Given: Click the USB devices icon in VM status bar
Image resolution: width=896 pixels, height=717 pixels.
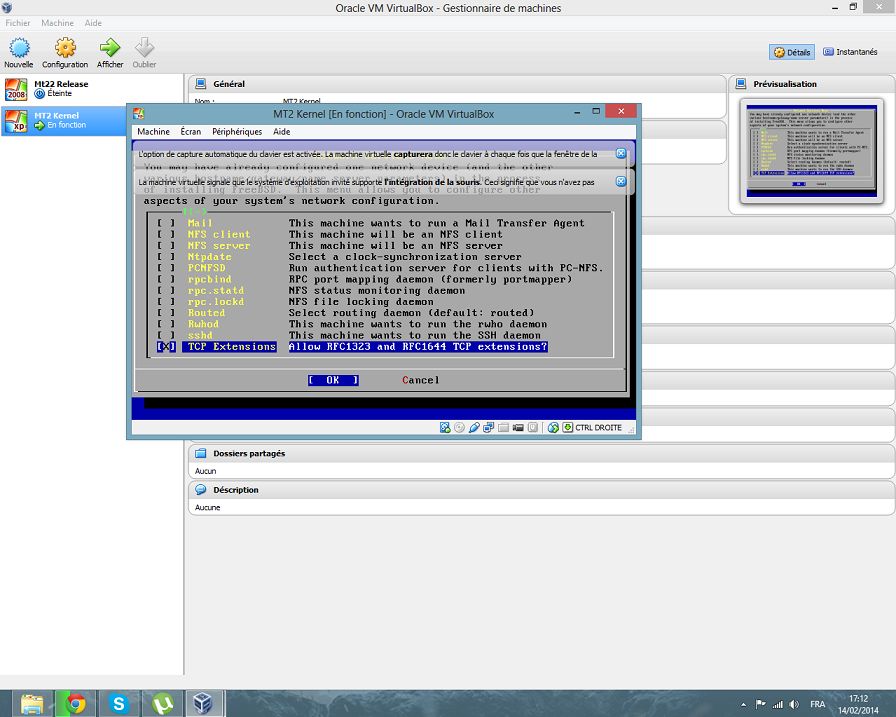Looking at the screenshot, I should (474, 427).
